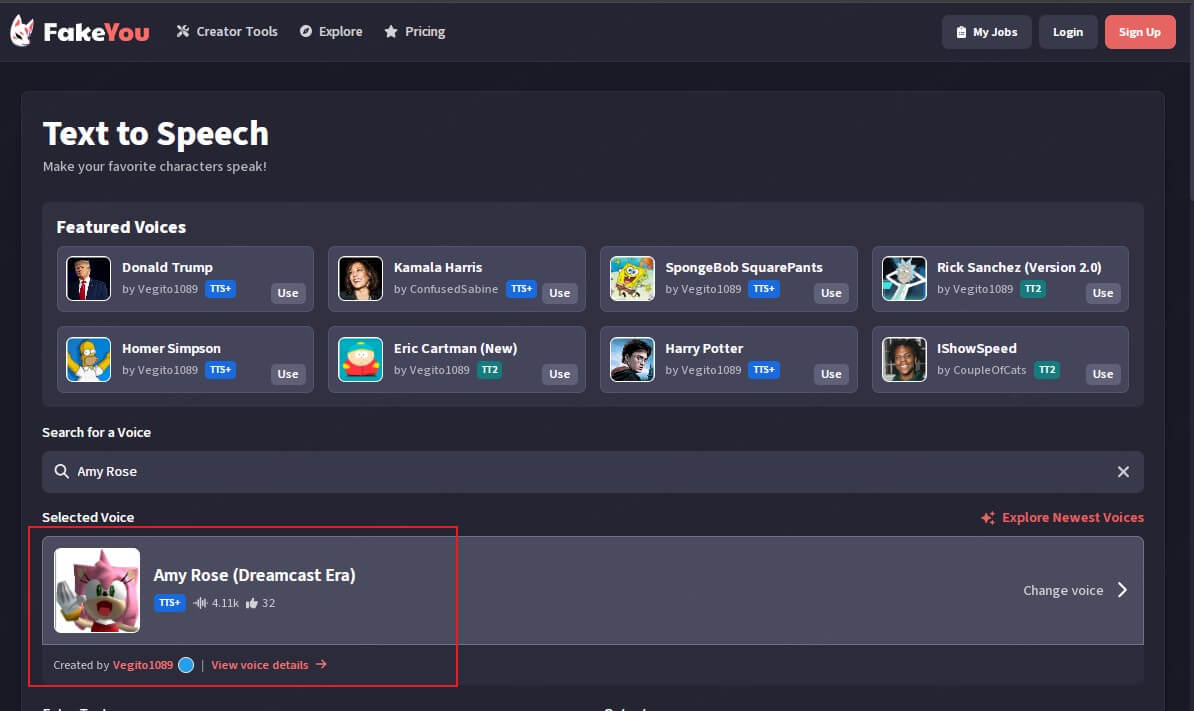Click the Donald Trump avatar thumbnail
1194x711 pixels.
(x=88, y=279)
